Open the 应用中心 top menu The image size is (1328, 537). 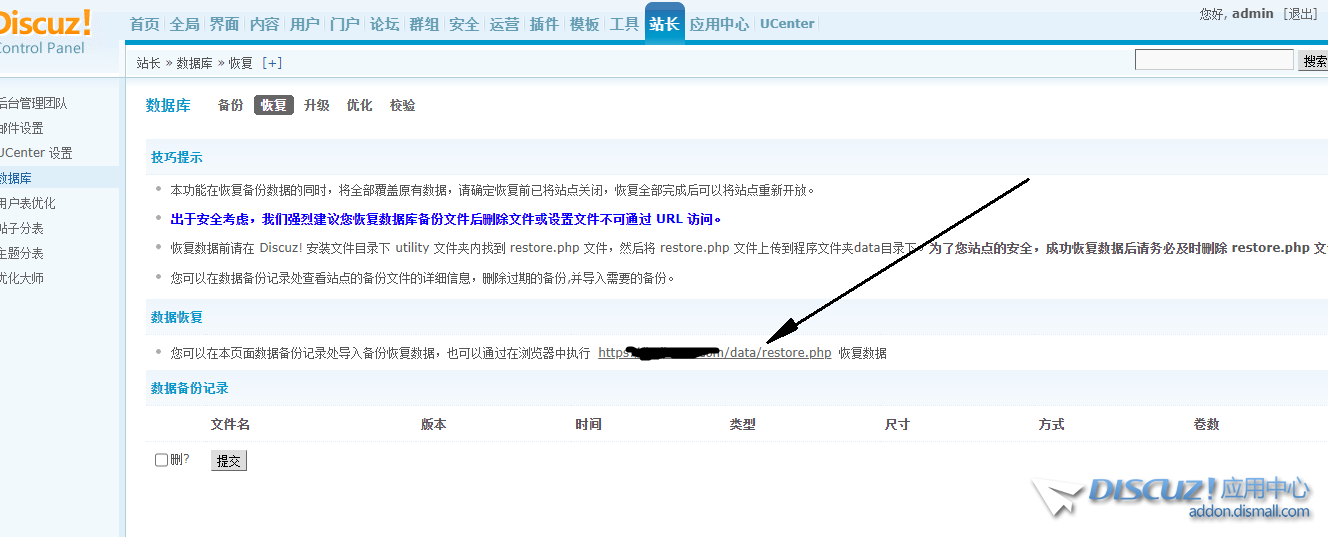tap(718, 24)
